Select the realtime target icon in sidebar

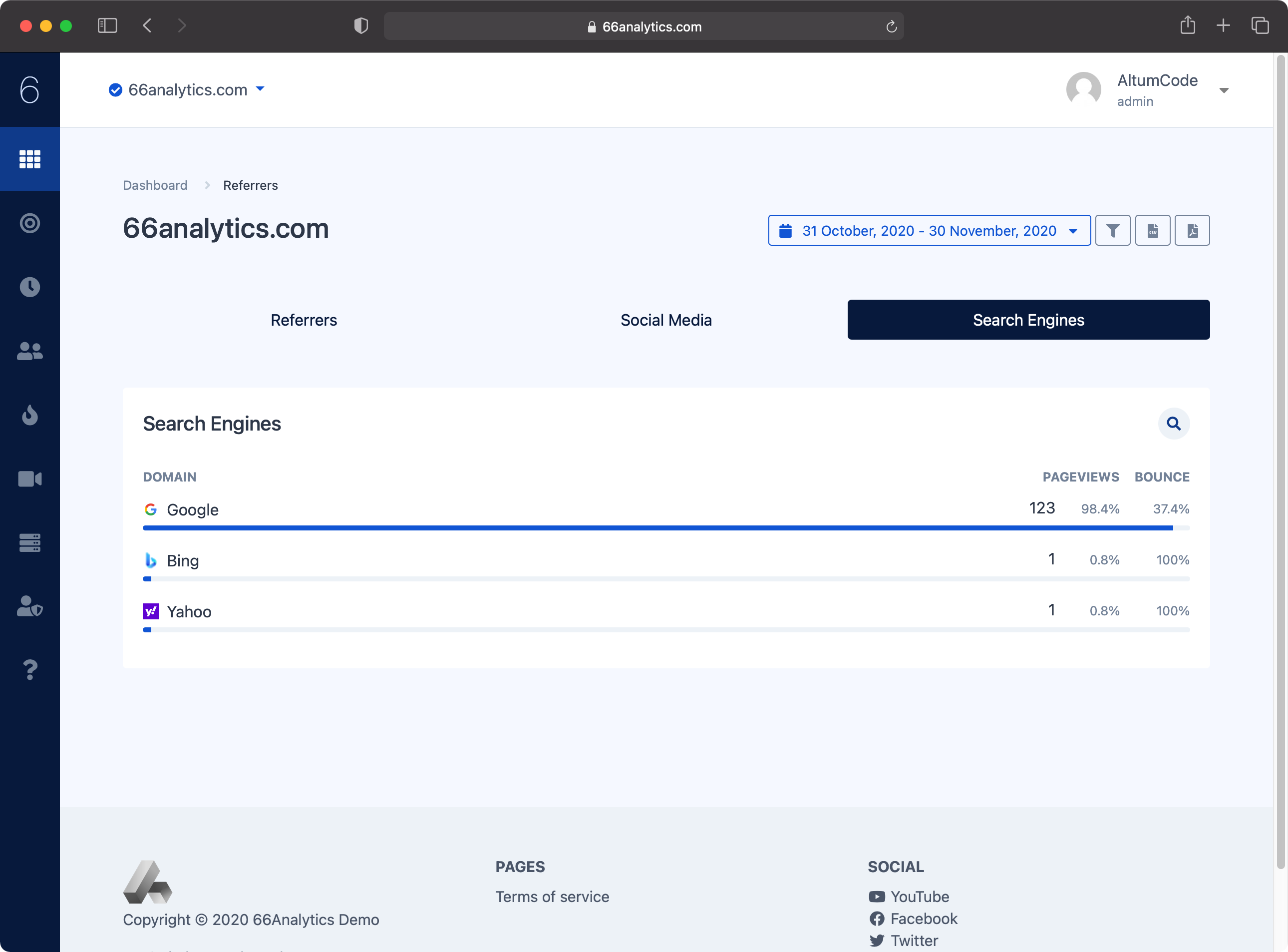[x=29, y=224]
